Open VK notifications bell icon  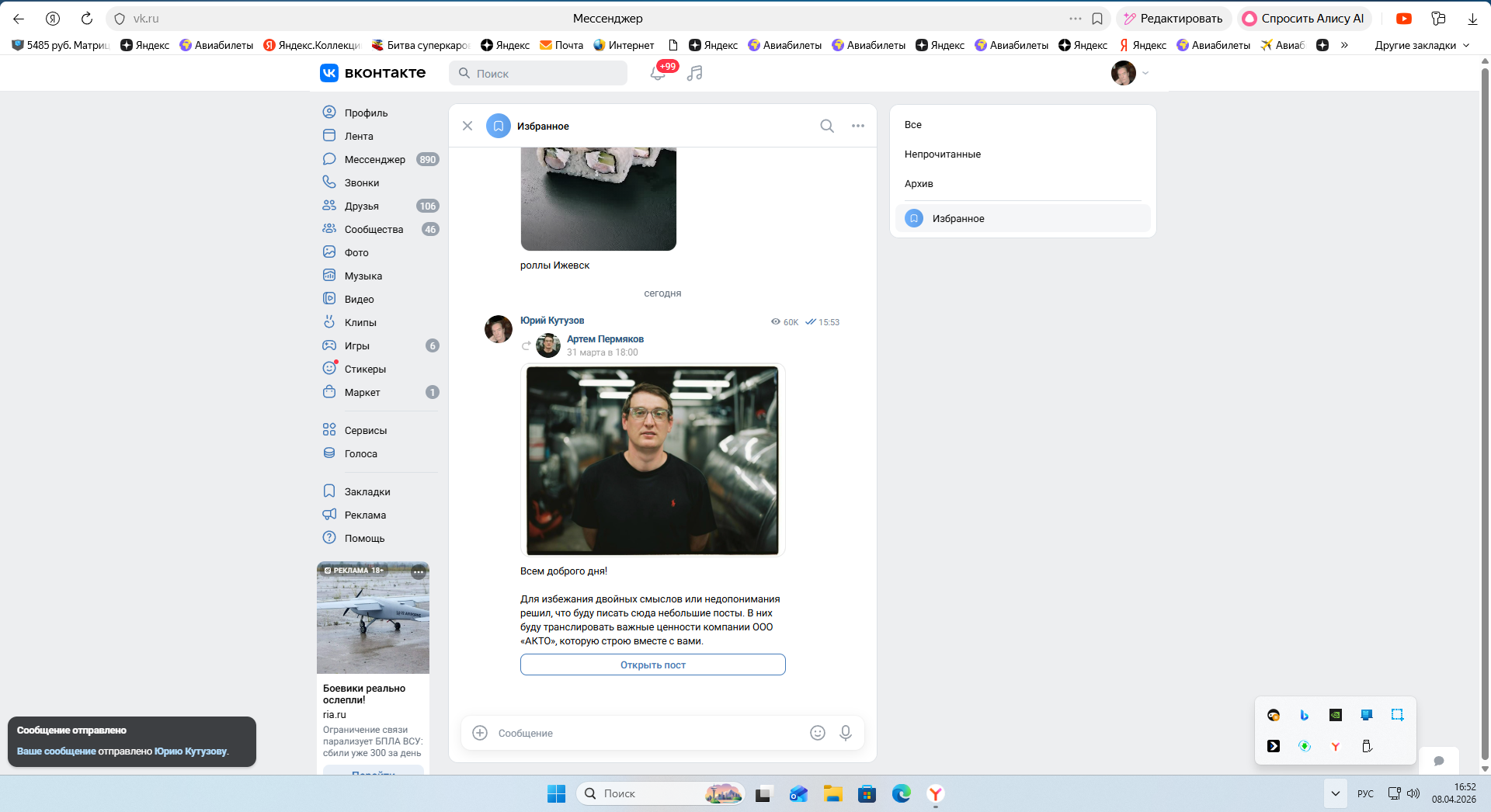657,73
